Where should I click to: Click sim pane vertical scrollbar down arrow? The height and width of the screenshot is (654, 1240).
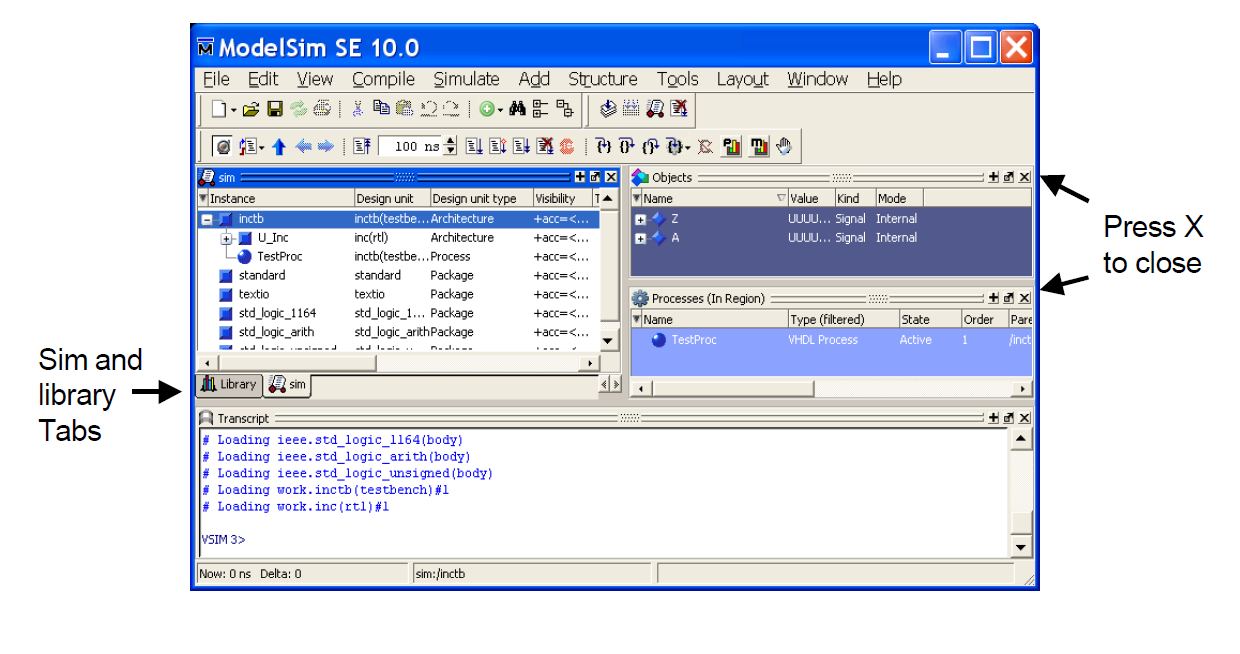point(609,340)
